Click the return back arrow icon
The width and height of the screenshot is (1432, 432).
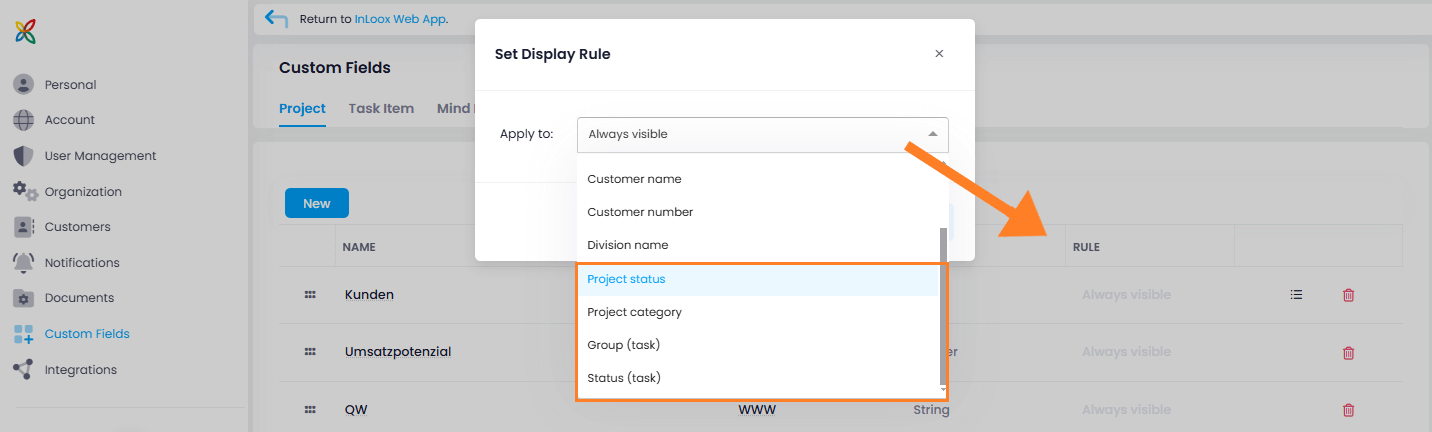[276, 18]
